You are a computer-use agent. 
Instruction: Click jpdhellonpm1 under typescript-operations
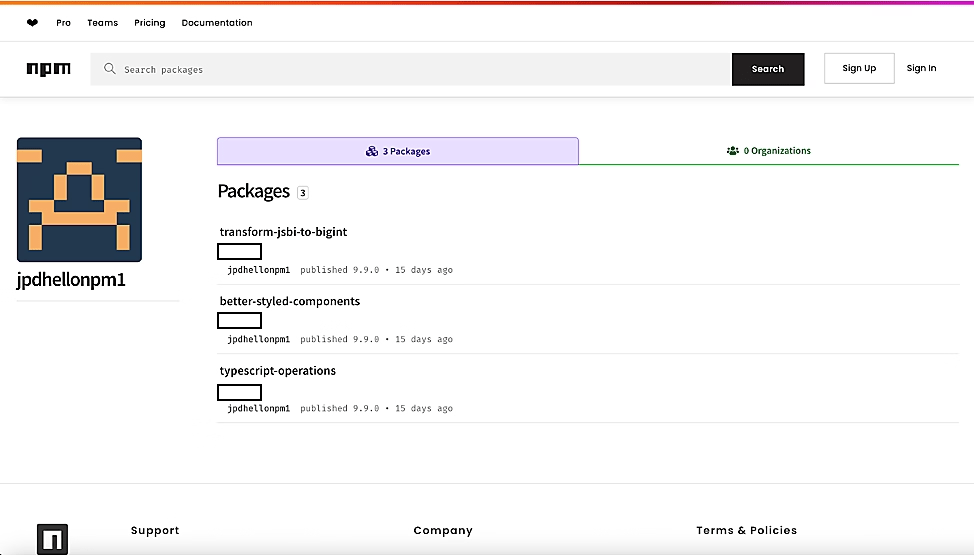(258, 408)
